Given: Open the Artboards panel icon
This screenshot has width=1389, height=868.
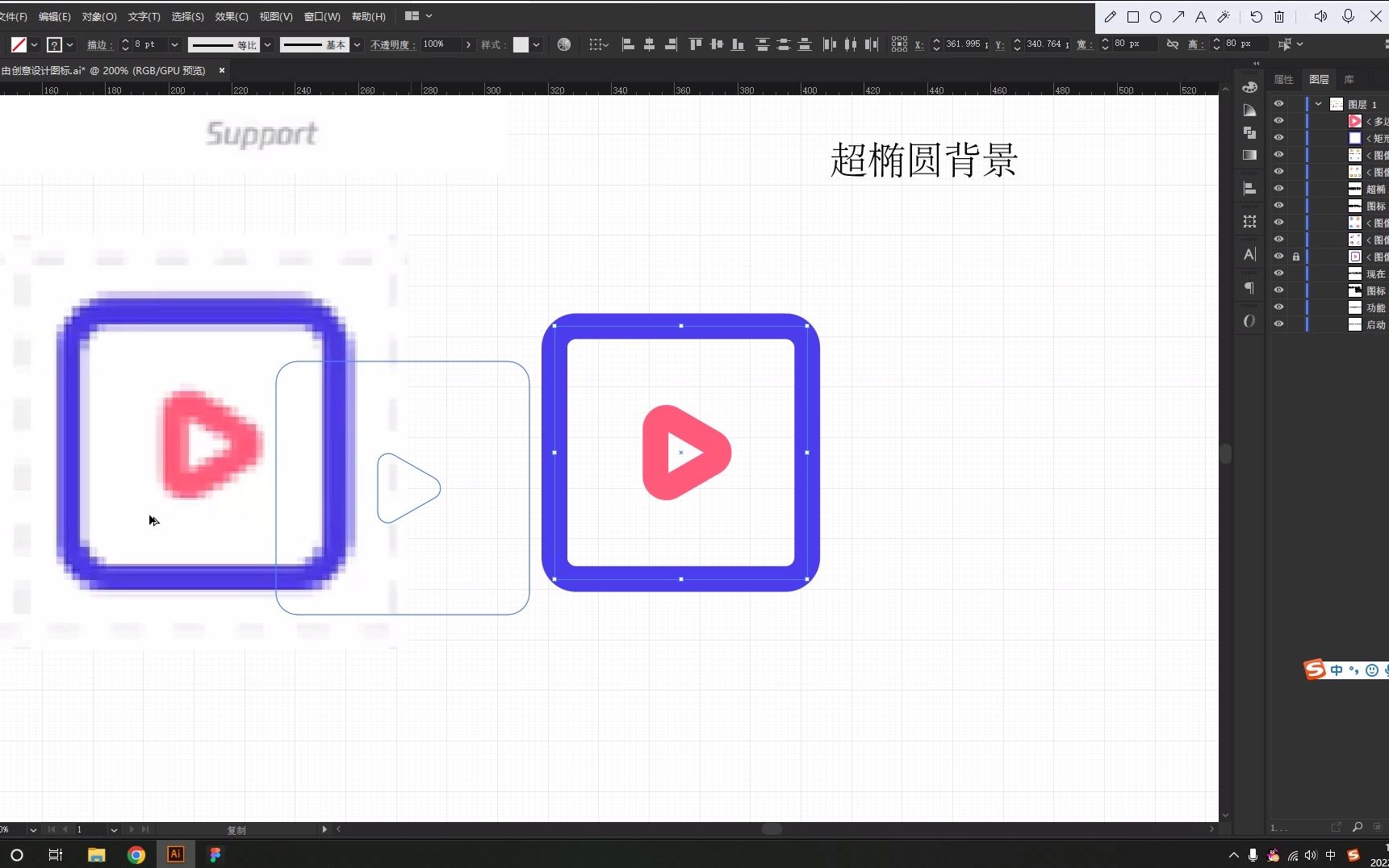Looking at the screenshot, I should pyautogui.click(x=1249, y=221).
